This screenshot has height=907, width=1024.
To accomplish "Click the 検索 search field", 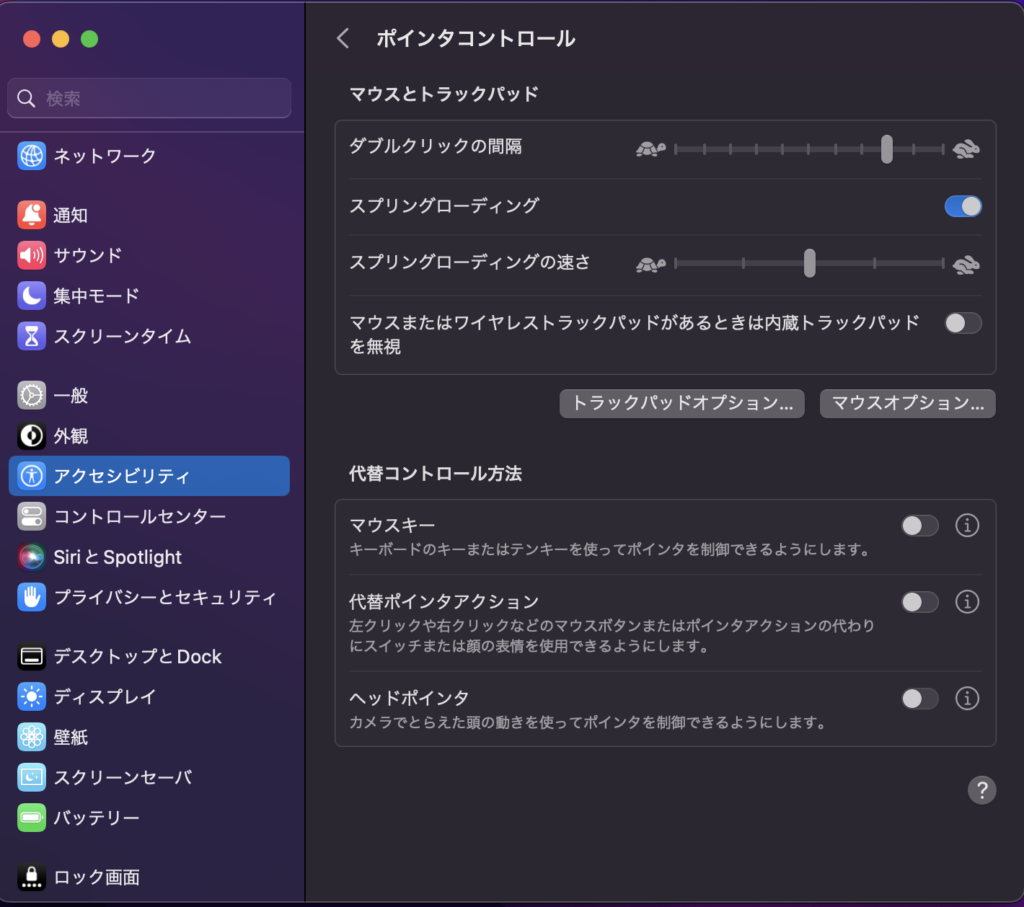I will [149, 99].
